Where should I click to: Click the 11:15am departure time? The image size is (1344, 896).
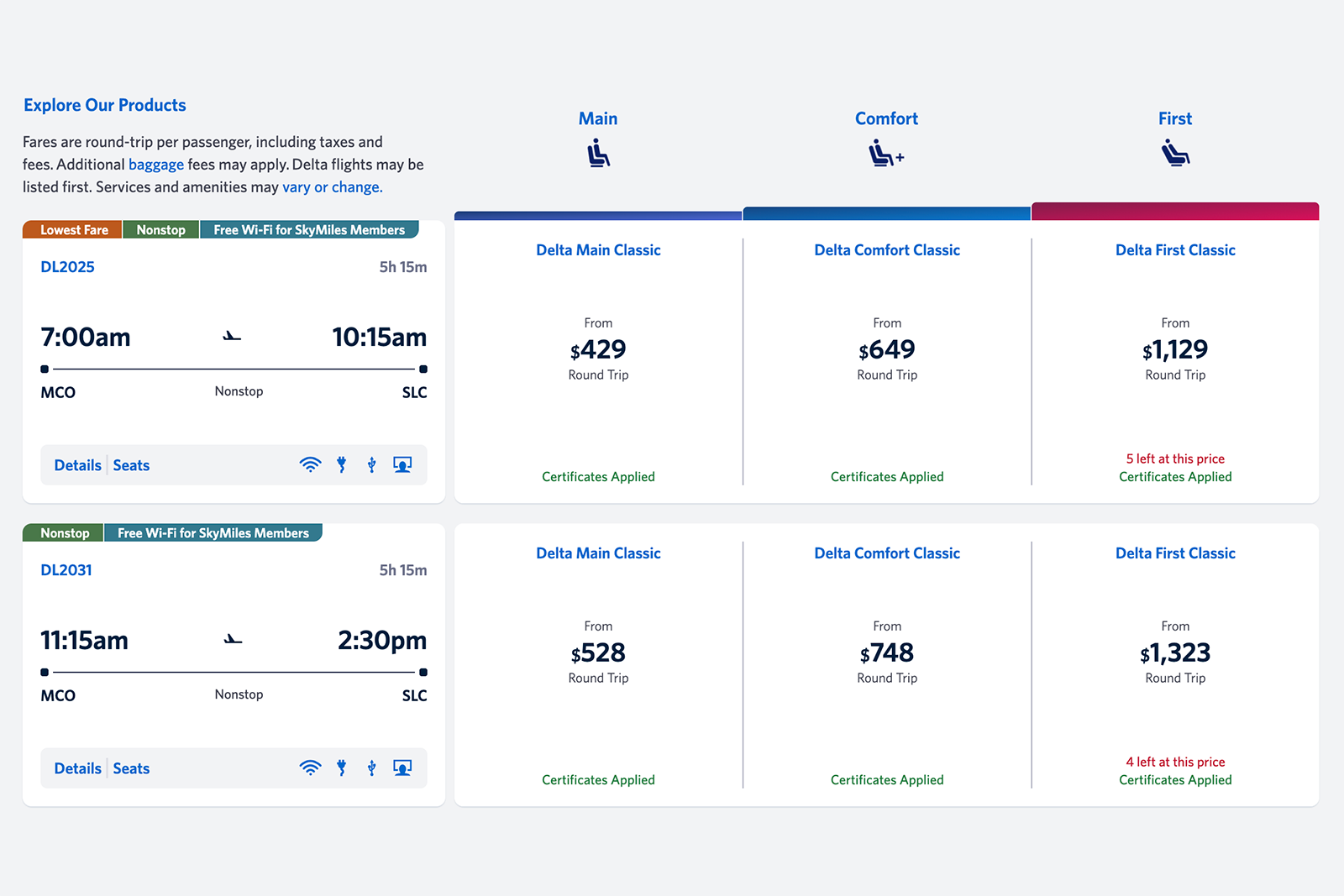click(85, 641)
